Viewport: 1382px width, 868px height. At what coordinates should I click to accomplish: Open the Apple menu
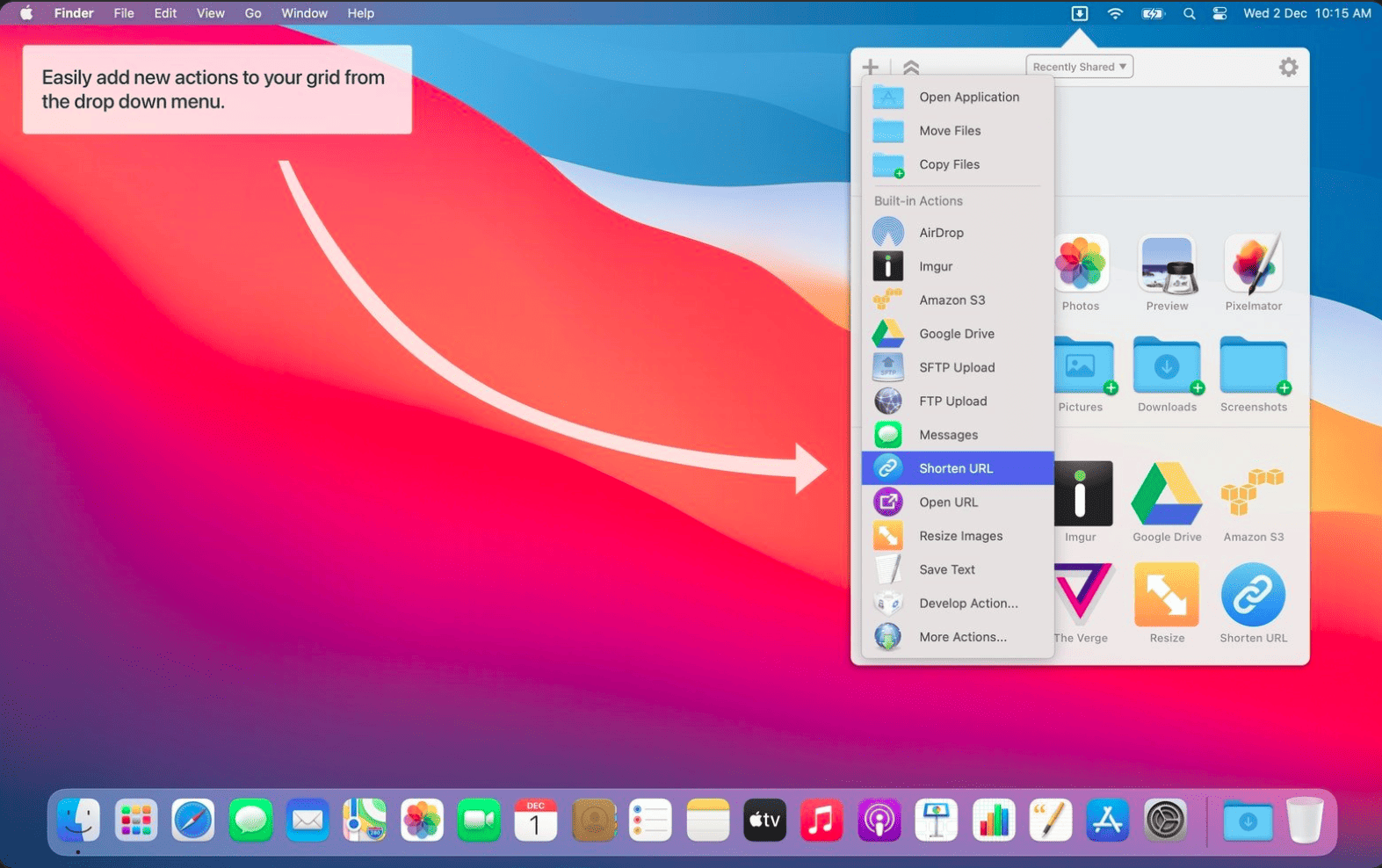point(26,13)
